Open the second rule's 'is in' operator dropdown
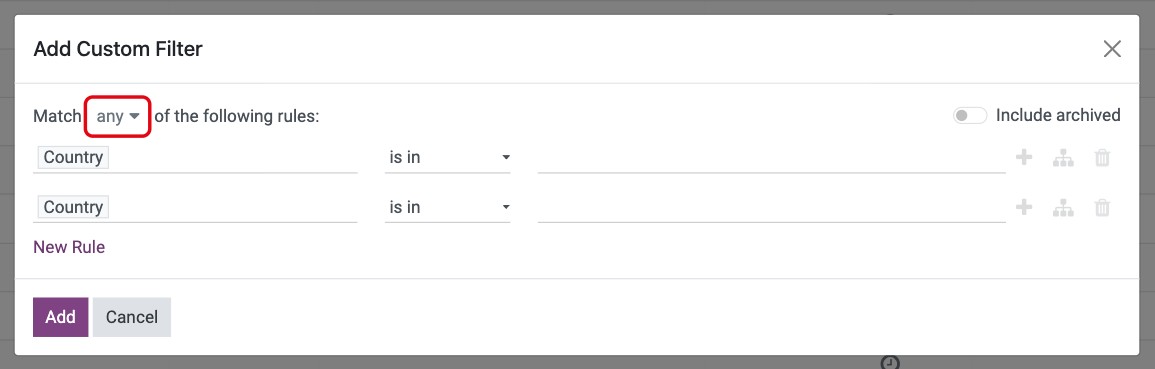 click(x=448, y=208)
